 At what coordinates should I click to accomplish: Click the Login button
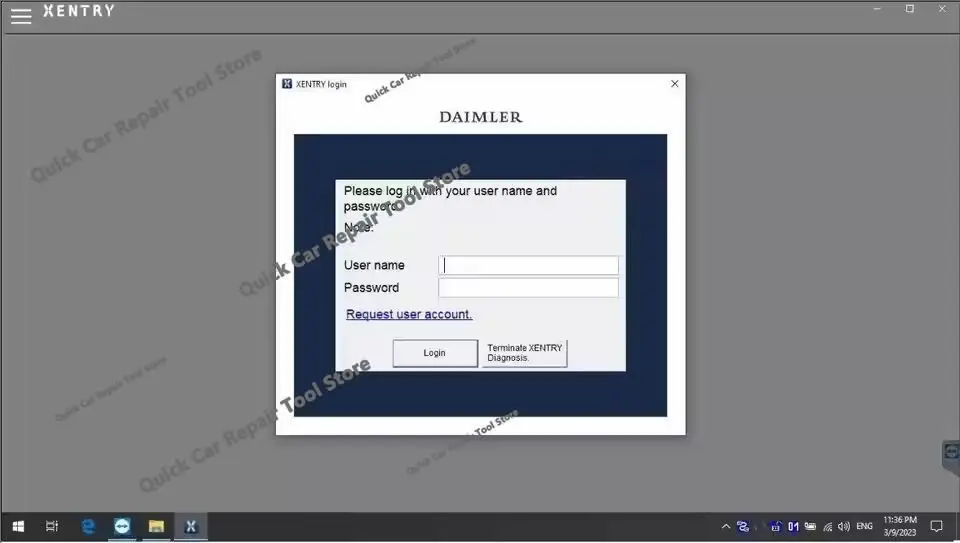[x=435, y=353]
